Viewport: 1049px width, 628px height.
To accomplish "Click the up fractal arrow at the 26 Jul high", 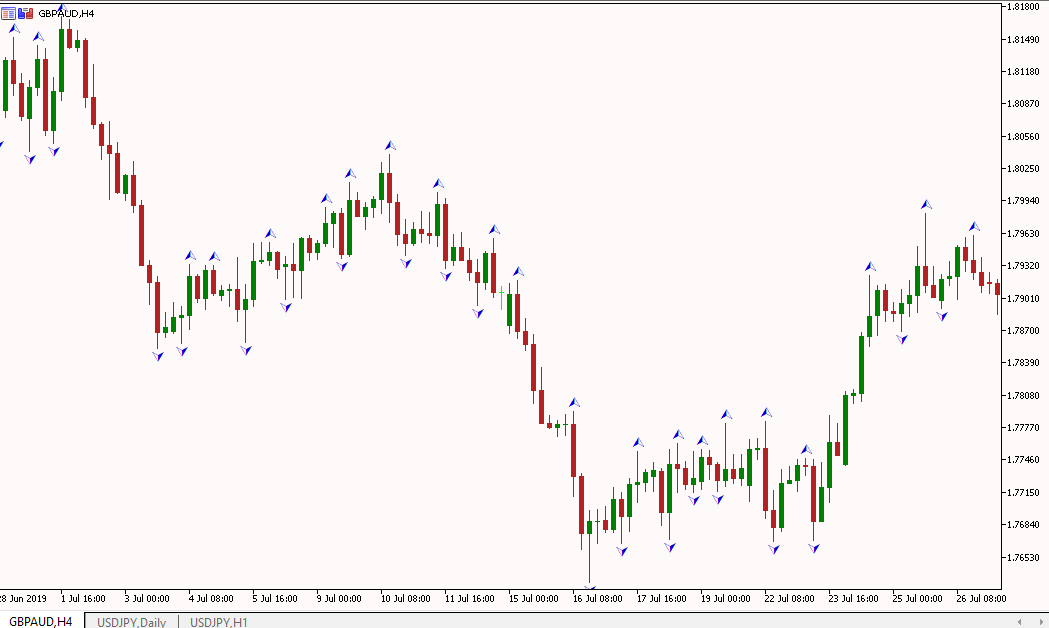I will point(974,227).
